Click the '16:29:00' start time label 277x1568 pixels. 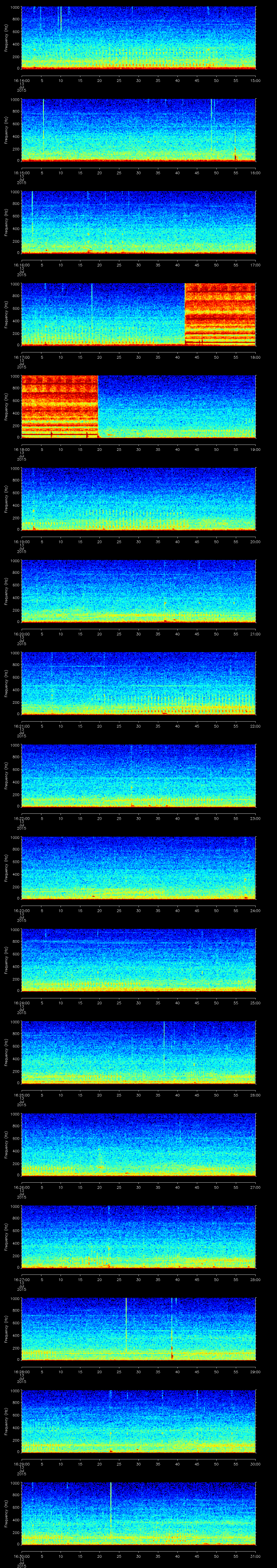(21, 1464)
